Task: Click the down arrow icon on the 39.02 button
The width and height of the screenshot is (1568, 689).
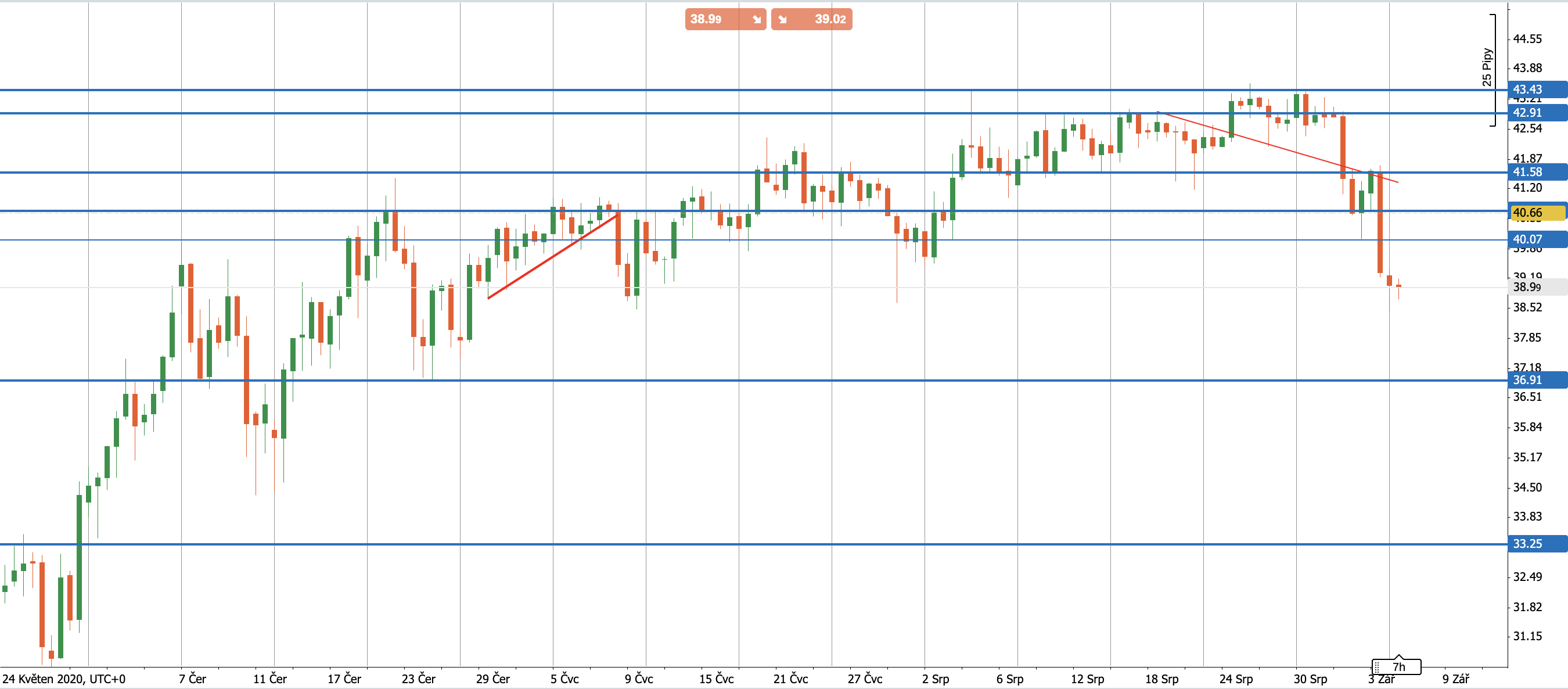Action: (x=782, y=20)
